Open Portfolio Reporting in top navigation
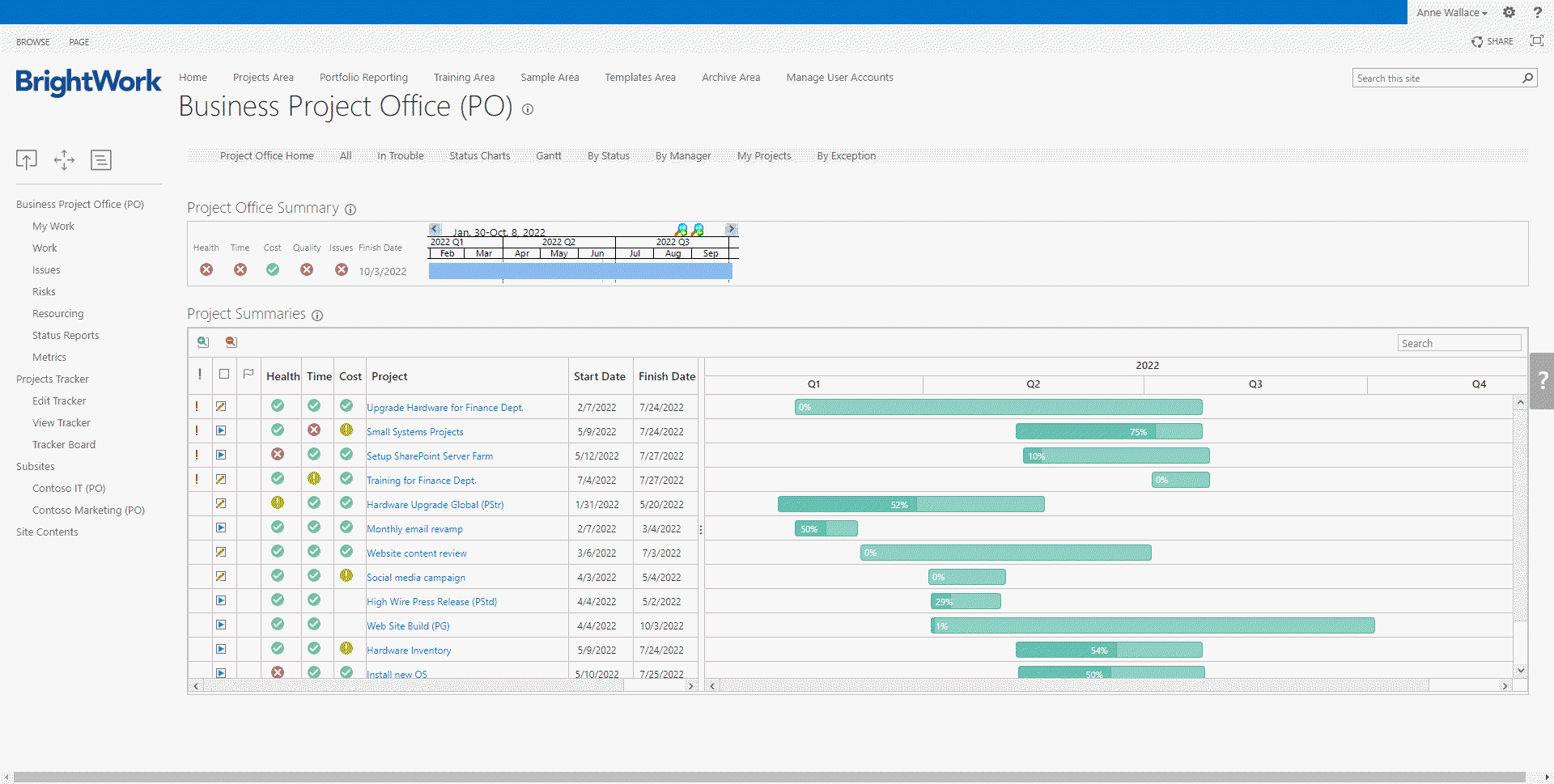The height and width of the screenshot is (784, 1554). [x=363, y=78]
